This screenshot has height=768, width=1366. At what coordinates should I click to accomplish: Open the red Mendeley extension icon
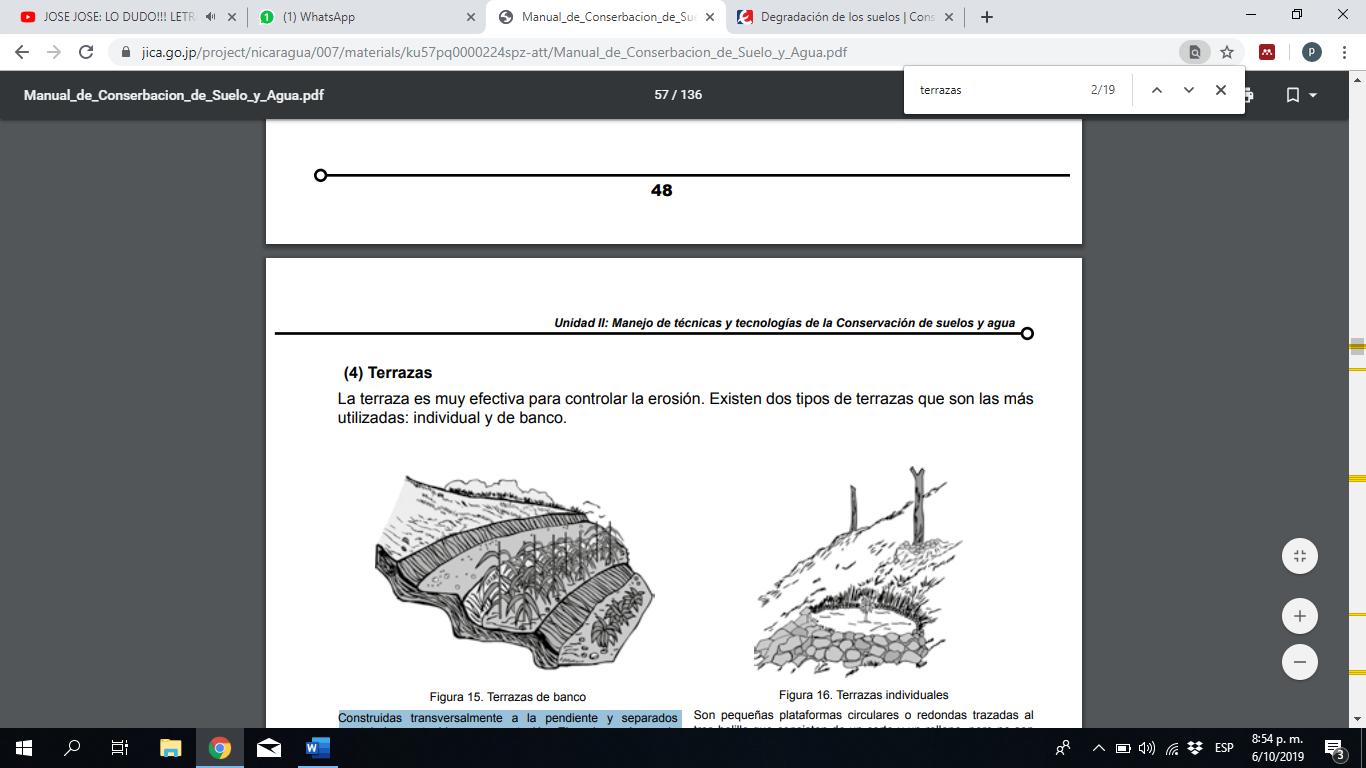[x=1267, y=52]
